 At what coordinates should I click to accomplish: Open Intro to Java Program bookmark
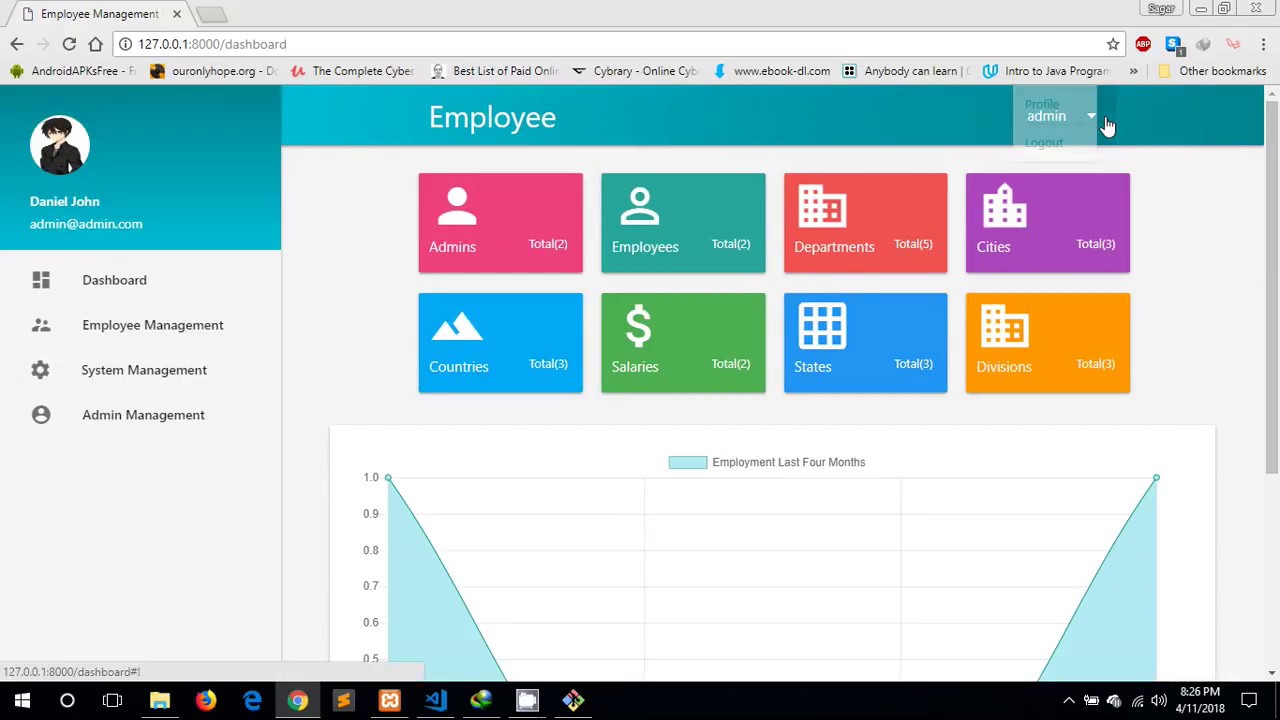coord(1047,71)
